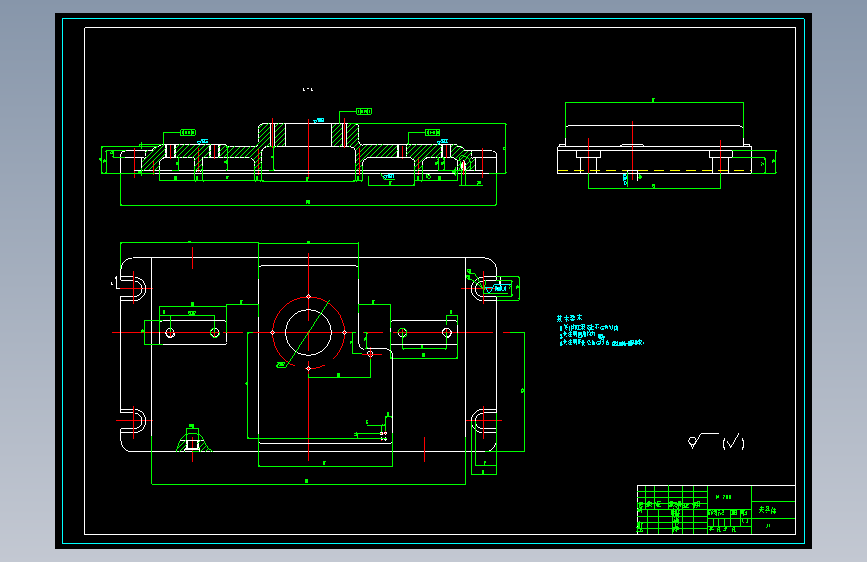
Task: Click the section view label above the top view
Action: [308, 89]
